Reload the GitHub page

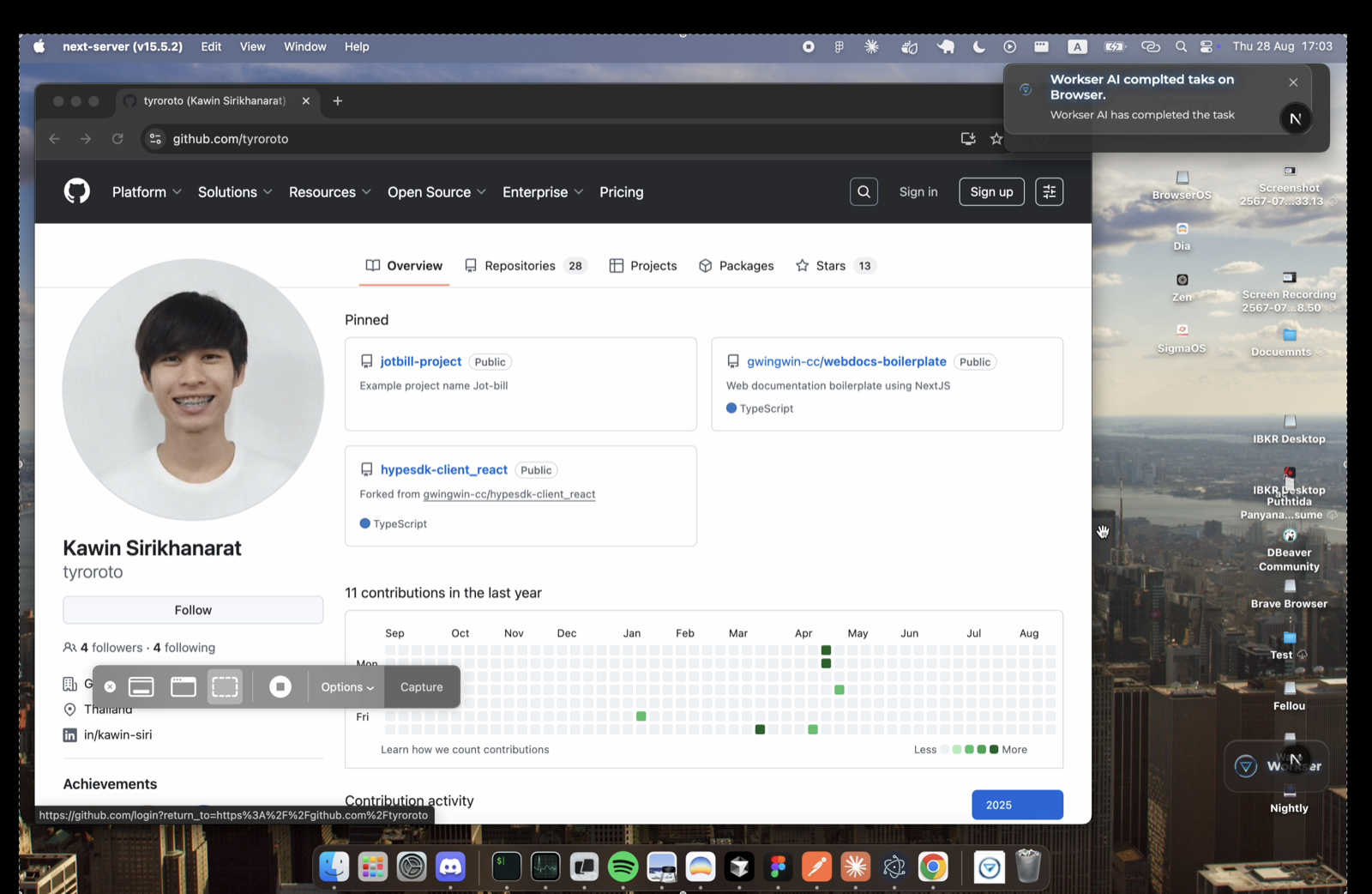(117, 139)
